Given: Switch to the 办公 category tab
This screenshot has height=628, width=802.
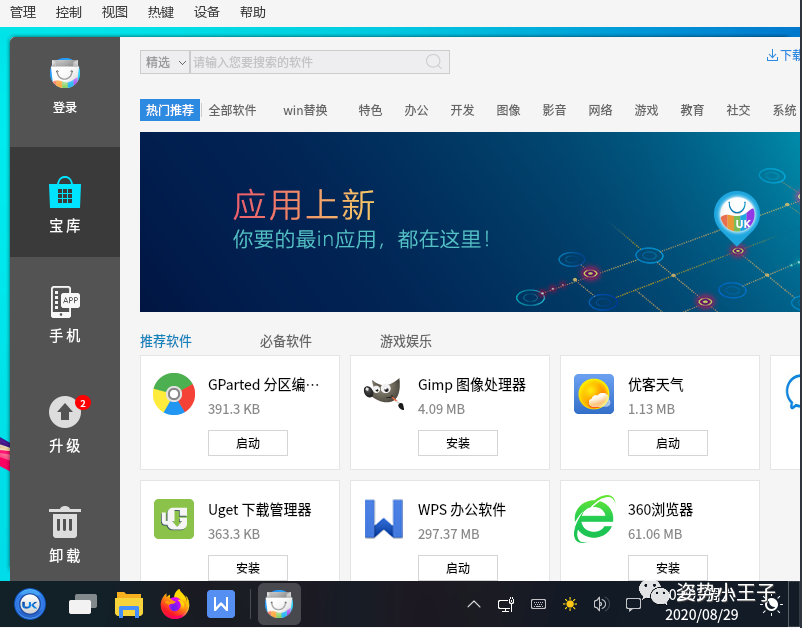Looking at the screenshot, I should pyautogui.click(x=416, y=110).
